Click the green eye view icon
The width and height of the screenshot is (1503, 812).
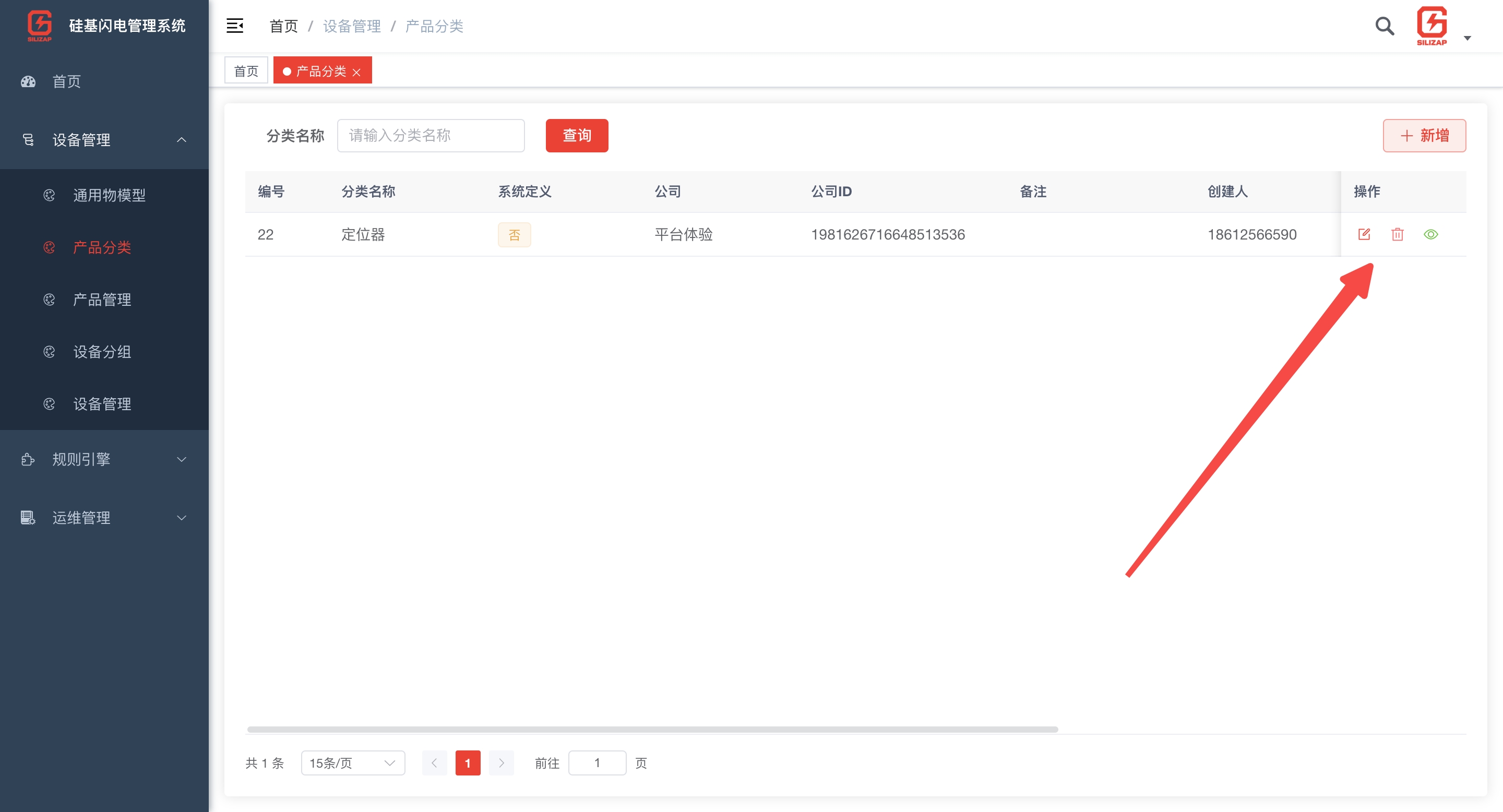pos(1430,234)
